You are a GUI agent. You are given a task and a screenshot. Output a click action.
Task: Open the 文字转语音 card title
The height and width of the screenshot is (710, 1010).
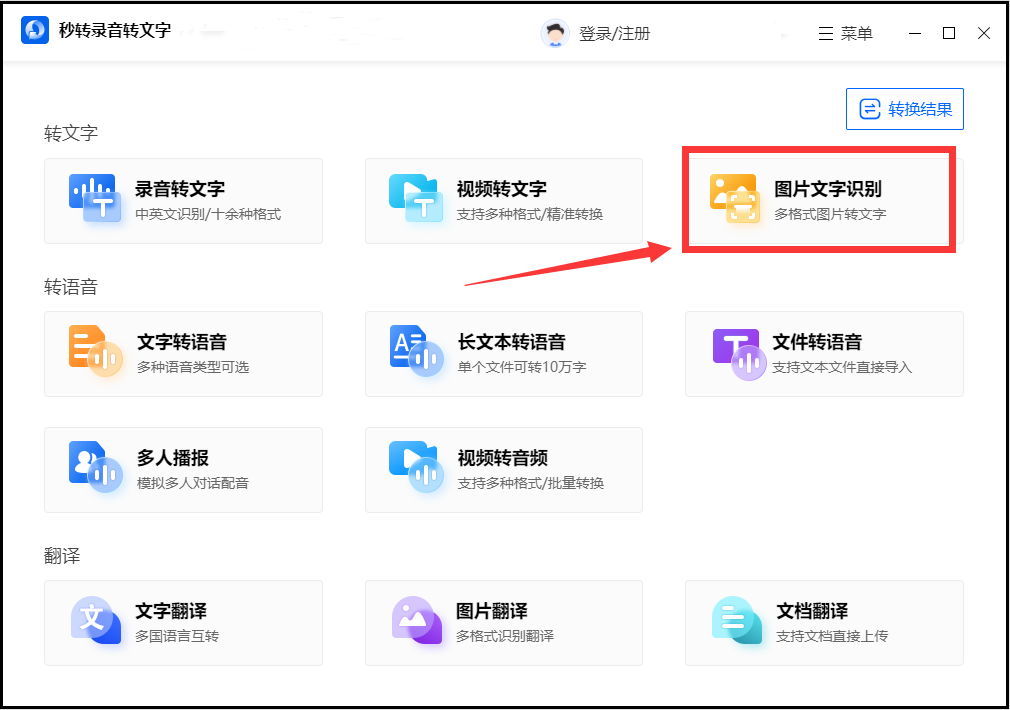(x=182, y=341)
